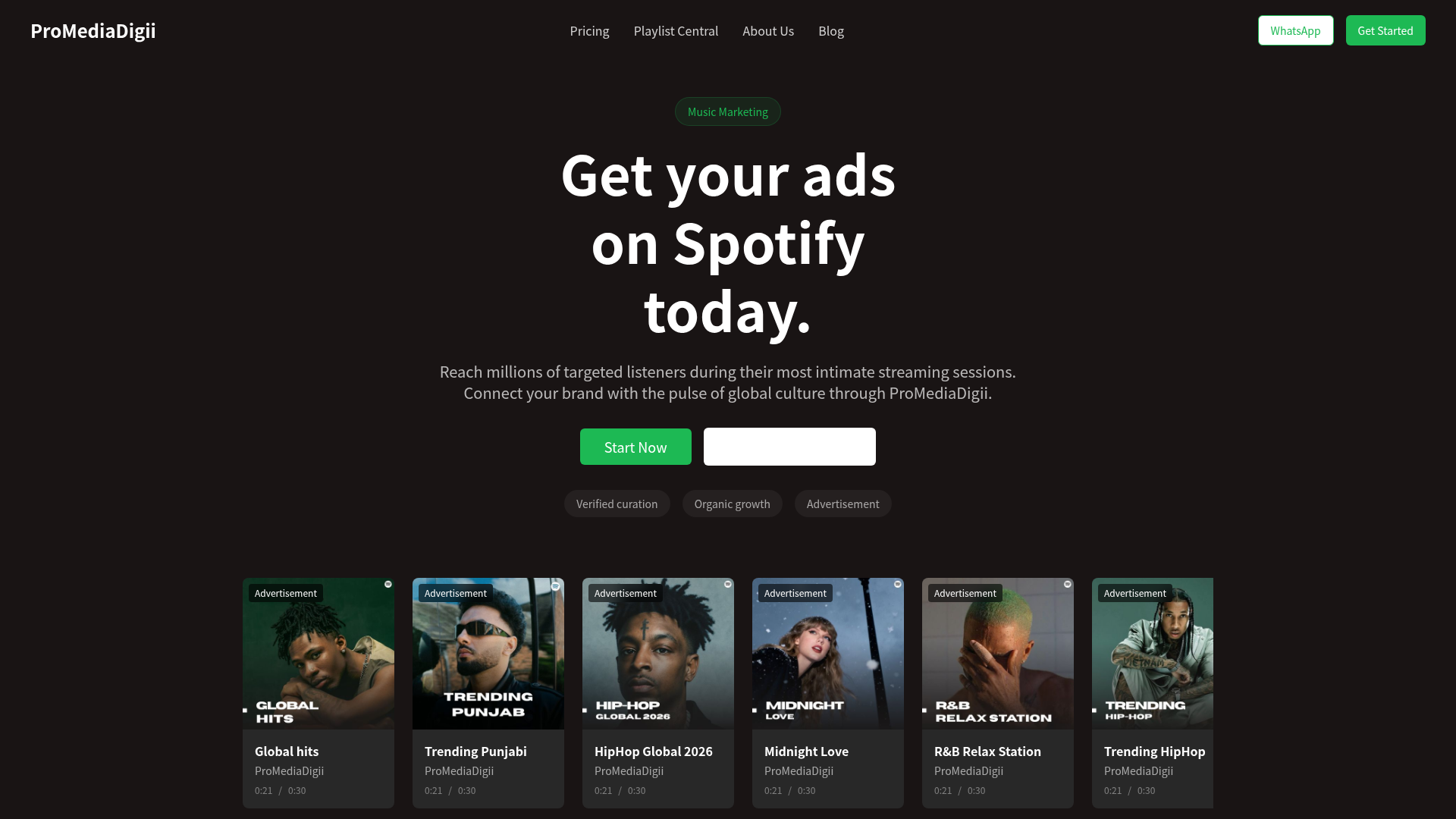Open the Pricing page from the navigation
This screenshot has width=1456, height=819.
coord(589,31)
